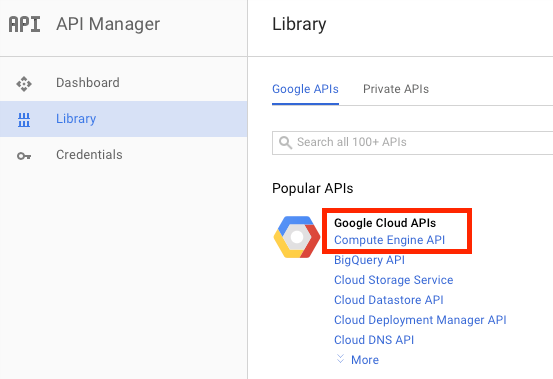Viewport: 553px width, 379px height.
Task: Open Dashboard in the sidebar
Action: point(123,83)
